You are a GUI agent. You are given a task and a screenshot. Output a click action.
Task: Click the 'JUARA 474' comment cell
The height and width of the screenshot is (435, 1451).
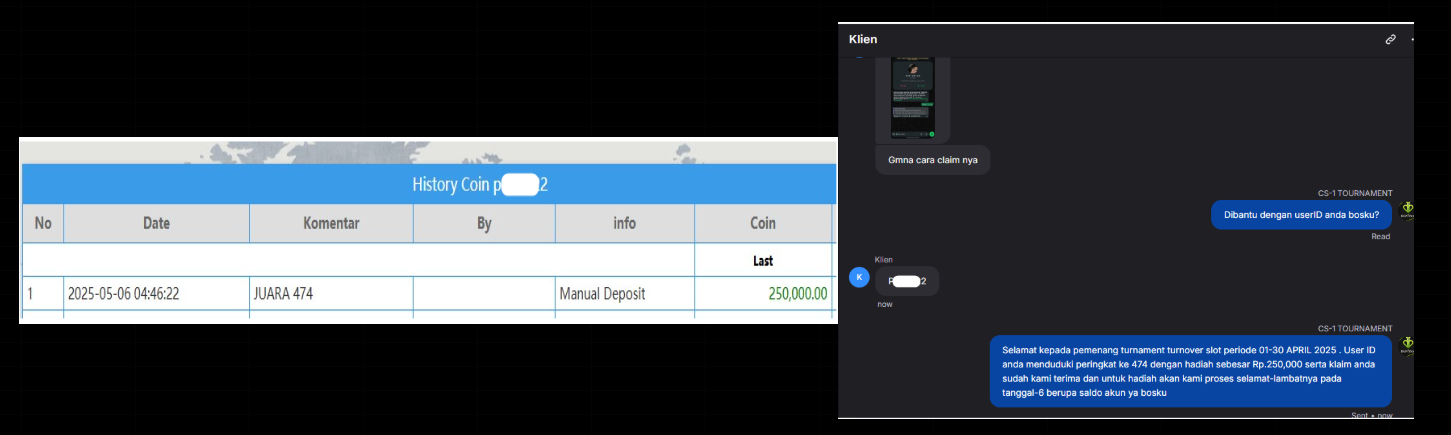coord(331,294)
